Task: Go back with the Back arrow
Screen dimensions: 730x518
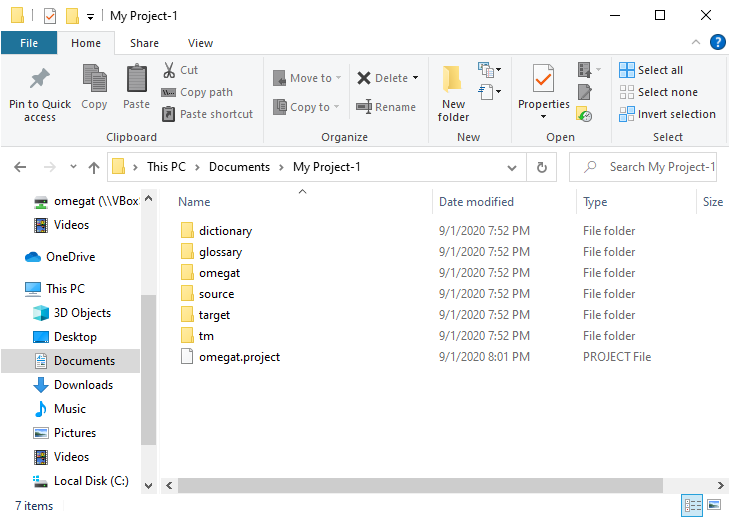Action: click(20, 167)
